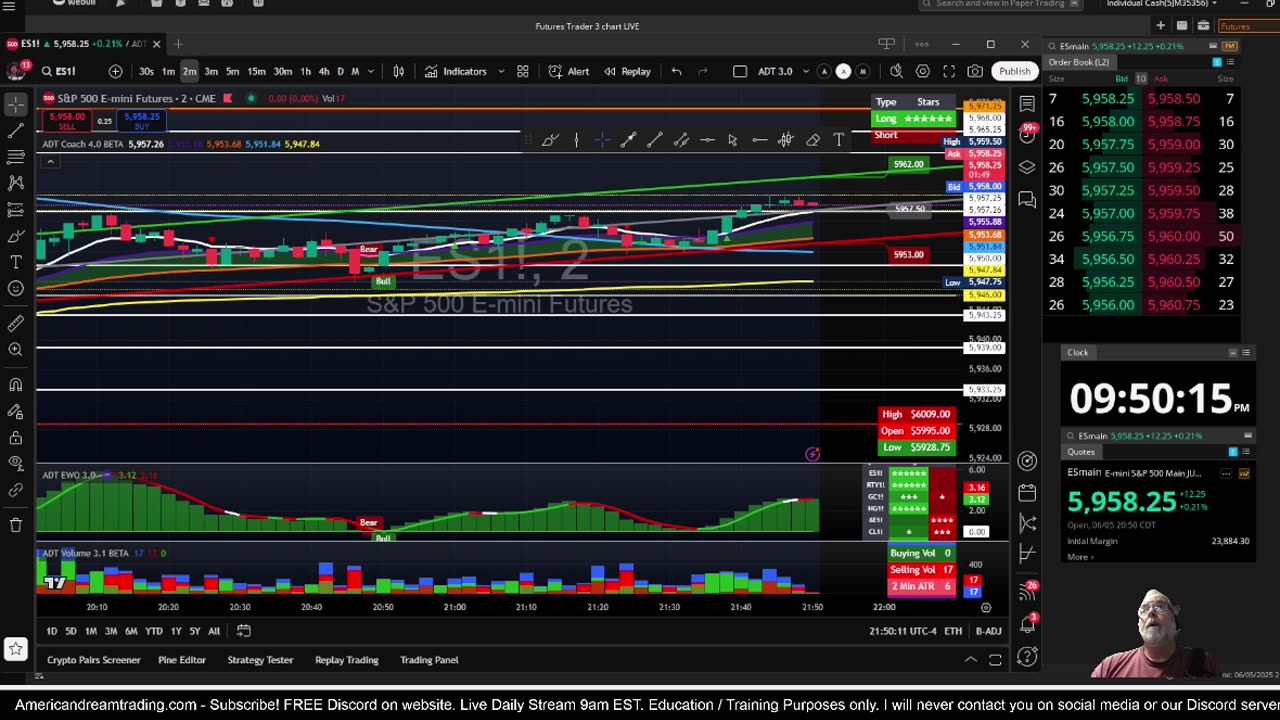Add a new tab with plus button

[x=178, y=44]
